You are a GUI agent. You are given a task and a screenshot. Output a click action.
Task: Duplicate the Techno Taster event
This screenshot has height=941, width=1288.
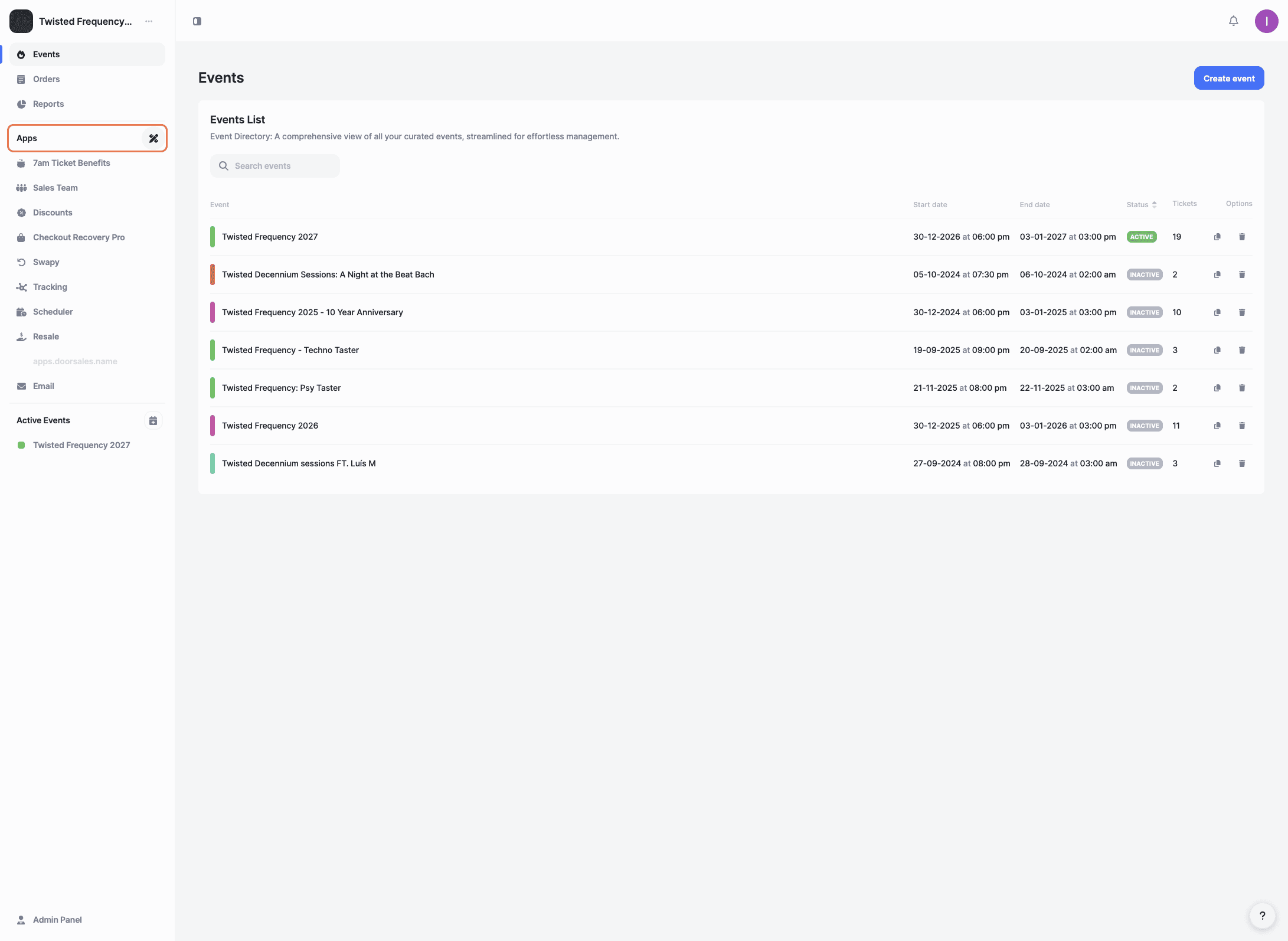pos(1217,350)
